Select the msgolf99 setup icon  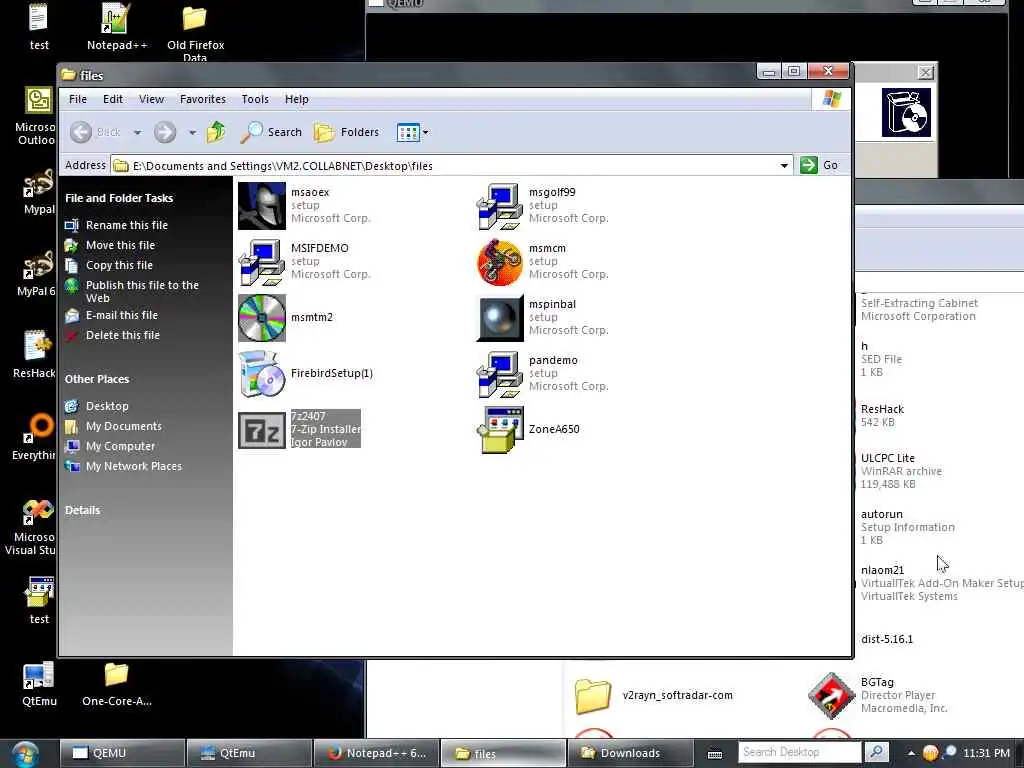500,206
